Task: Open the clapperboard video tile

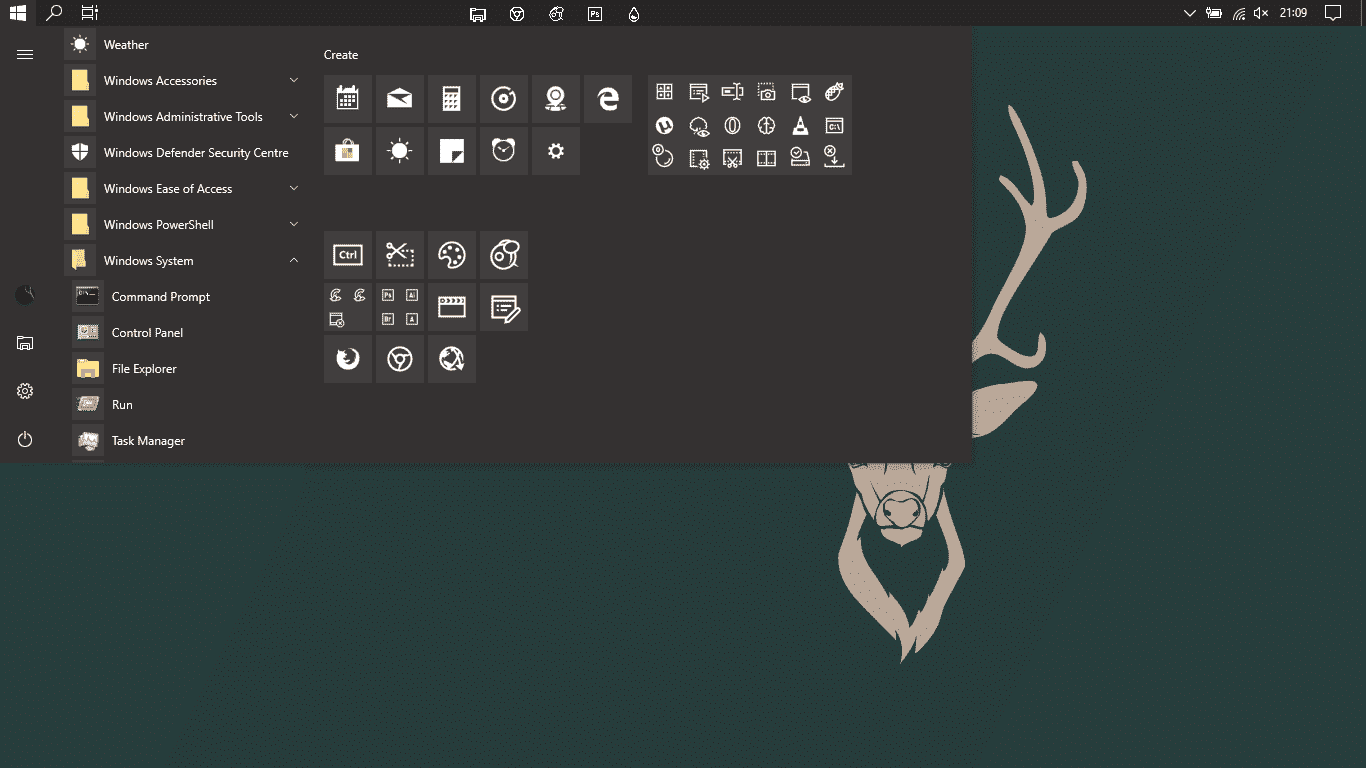Action: point(452,307)
